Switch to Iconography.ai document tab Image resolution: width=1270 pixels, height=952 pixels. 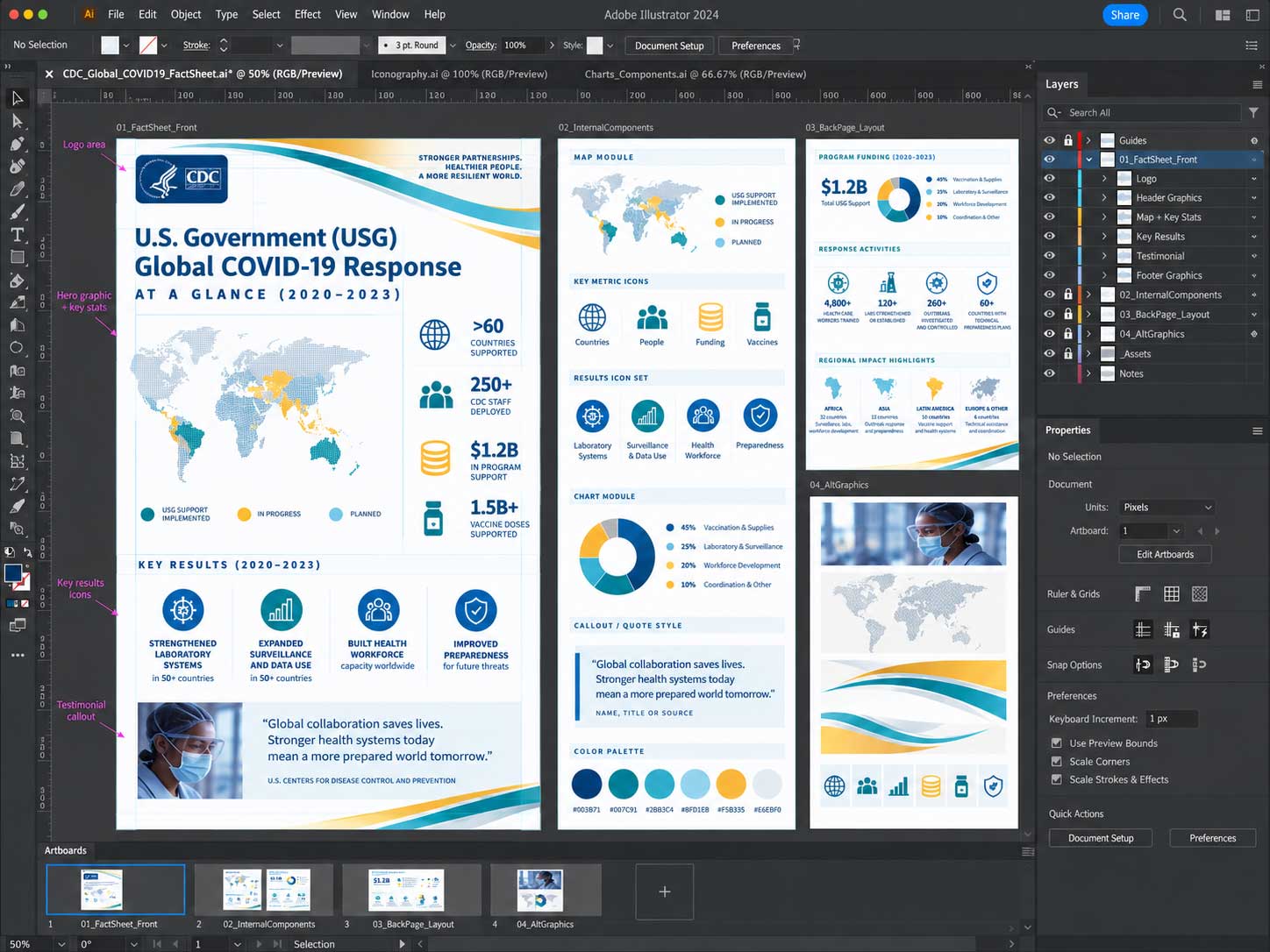(459, 74)
